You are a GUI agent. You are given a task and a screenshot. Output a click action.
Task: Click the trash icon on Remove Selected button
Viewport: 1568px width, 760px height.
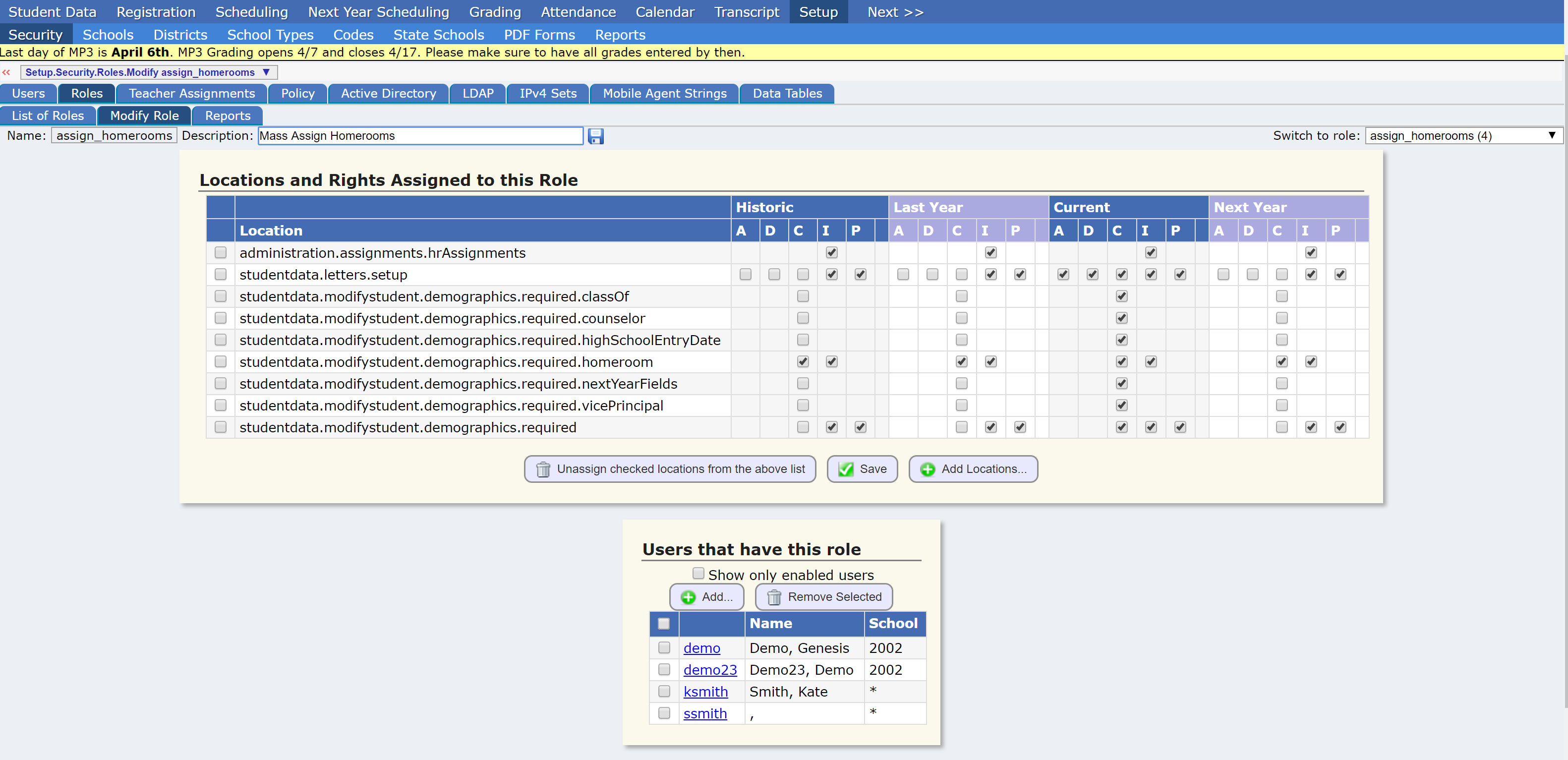pyautogui.click(x=774, y=597)
